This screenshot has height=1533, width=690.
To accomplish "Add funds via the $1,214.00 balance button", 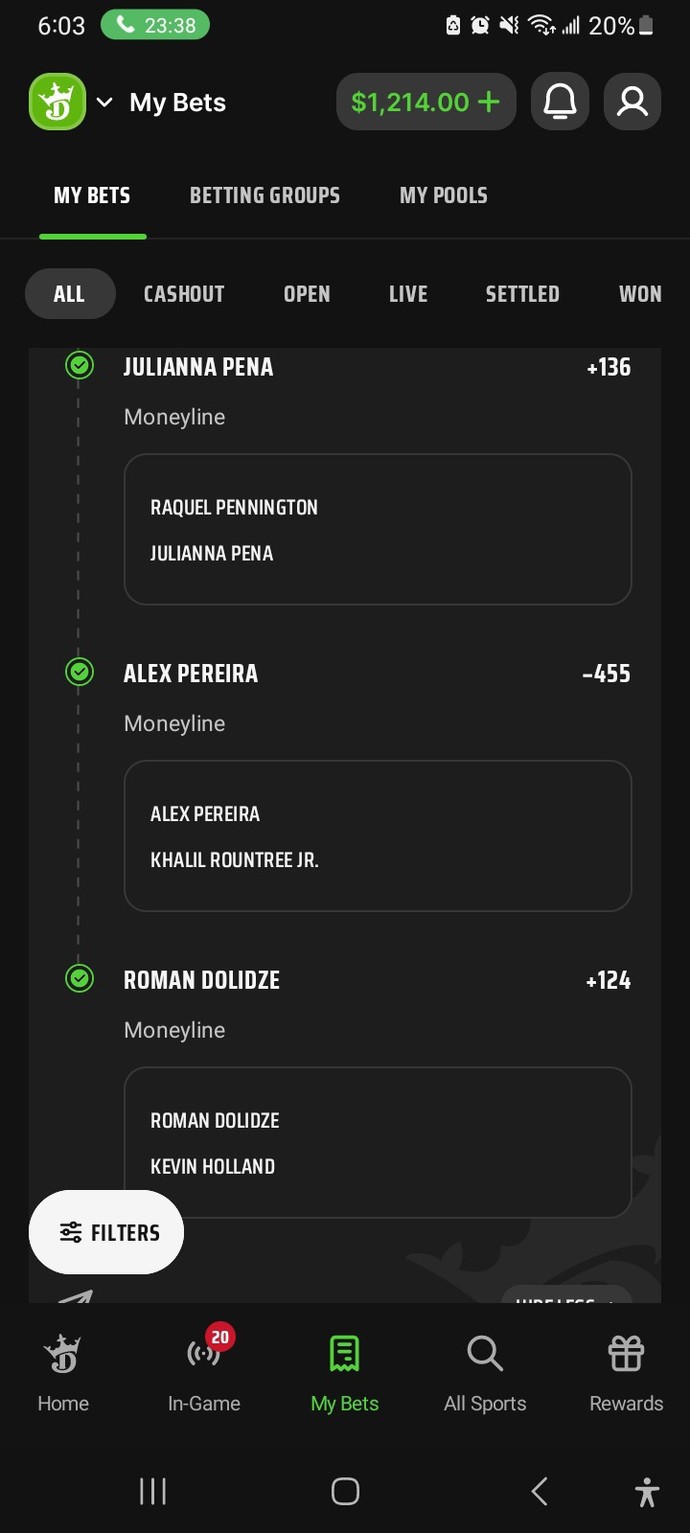I will click(426, 102).
